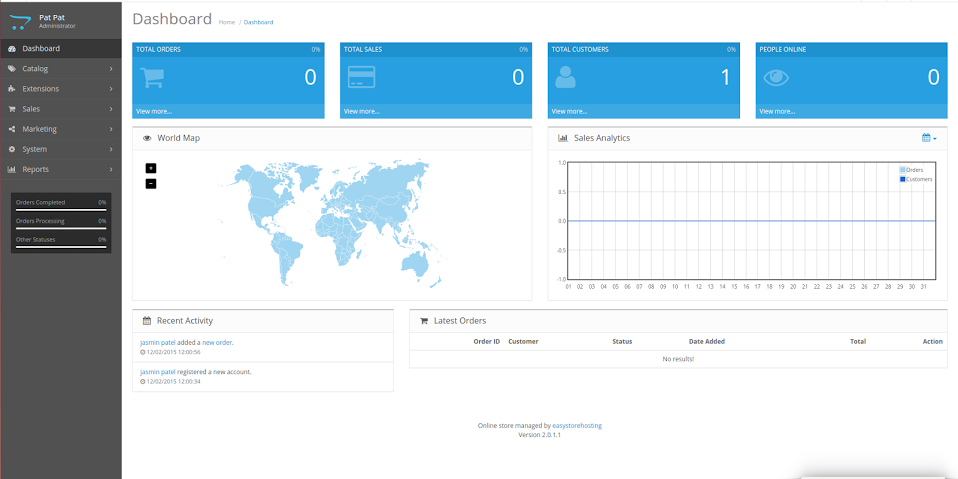Image resolution: width=958 pixels, height=479 pixels.
Task: Click the 'No results!' table row
Action: tap(678, 359)
